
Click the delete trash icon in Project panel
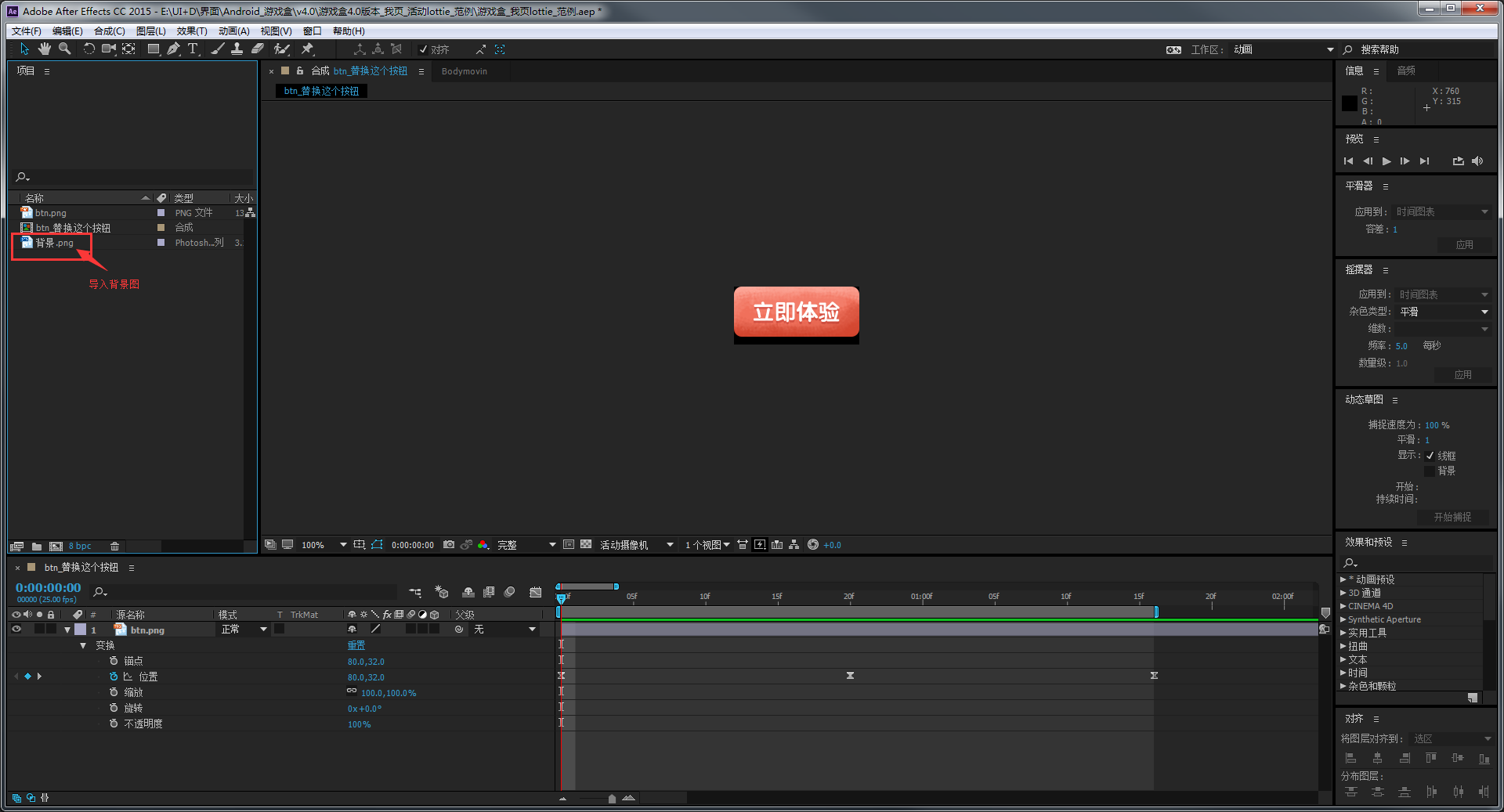114,547
